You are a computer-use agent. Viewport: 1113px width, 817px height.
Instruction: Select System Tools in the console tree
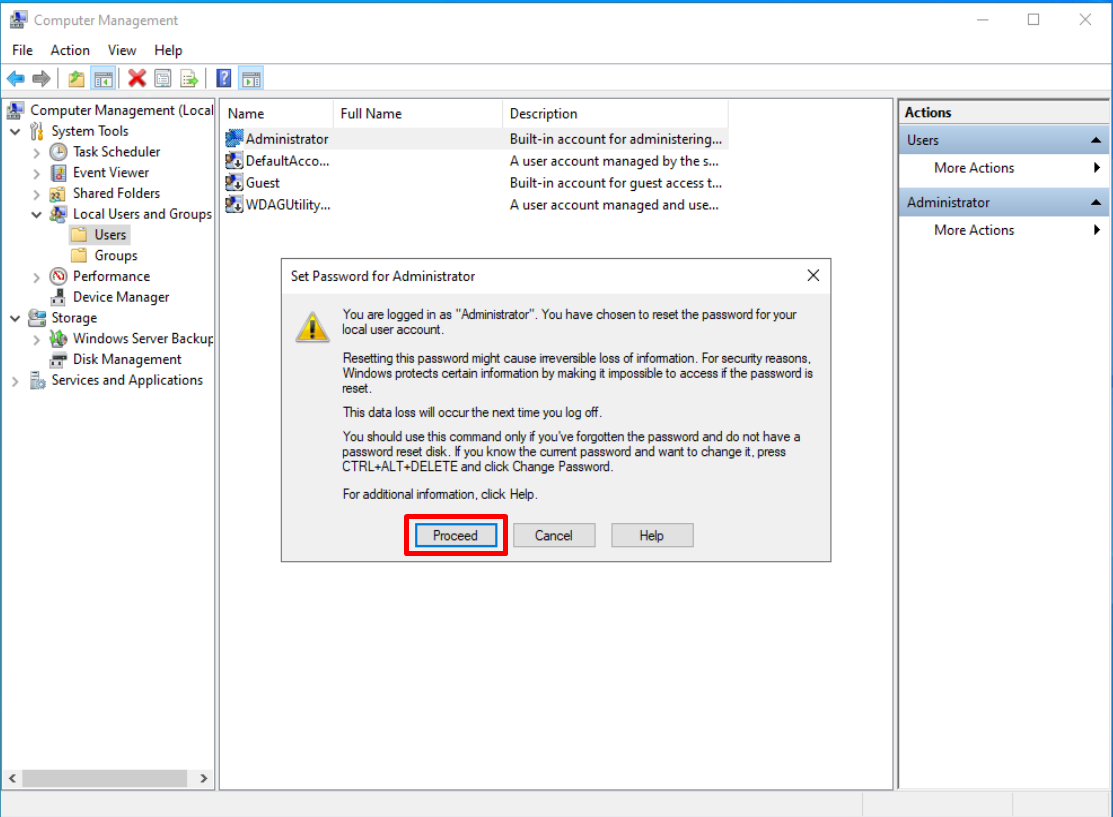point(89,131)
